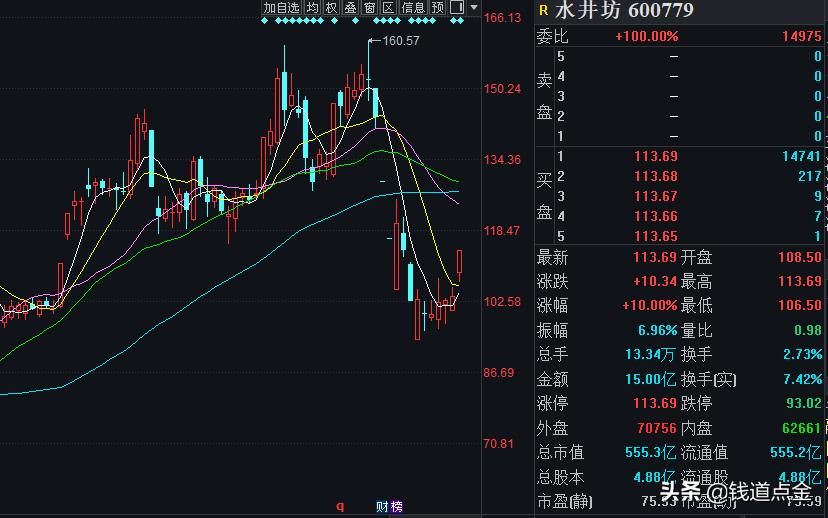Click the 涨幅 value +10.00%
Screen dimensions: 828x518
(x=650, y=306)
